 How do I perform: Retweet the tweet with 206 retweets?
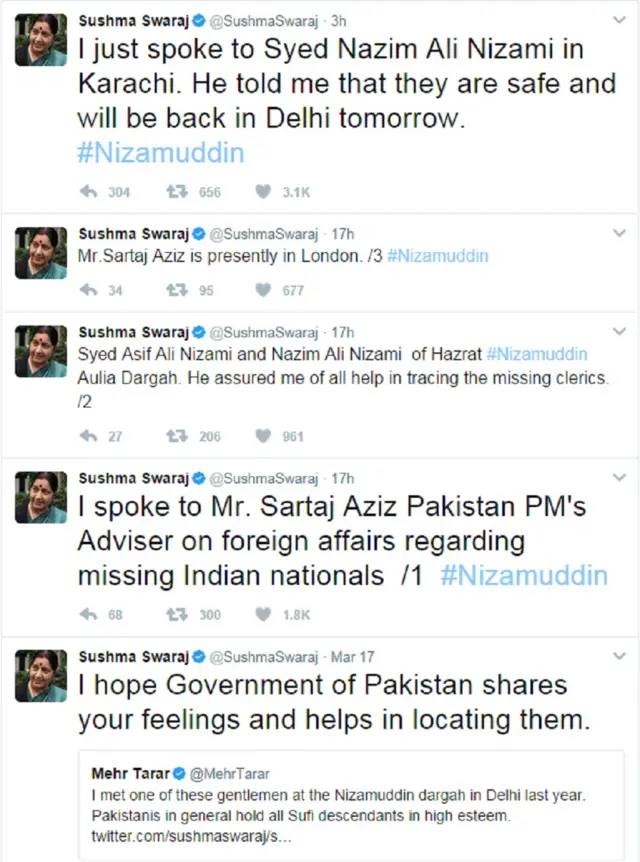coord(174,436)
